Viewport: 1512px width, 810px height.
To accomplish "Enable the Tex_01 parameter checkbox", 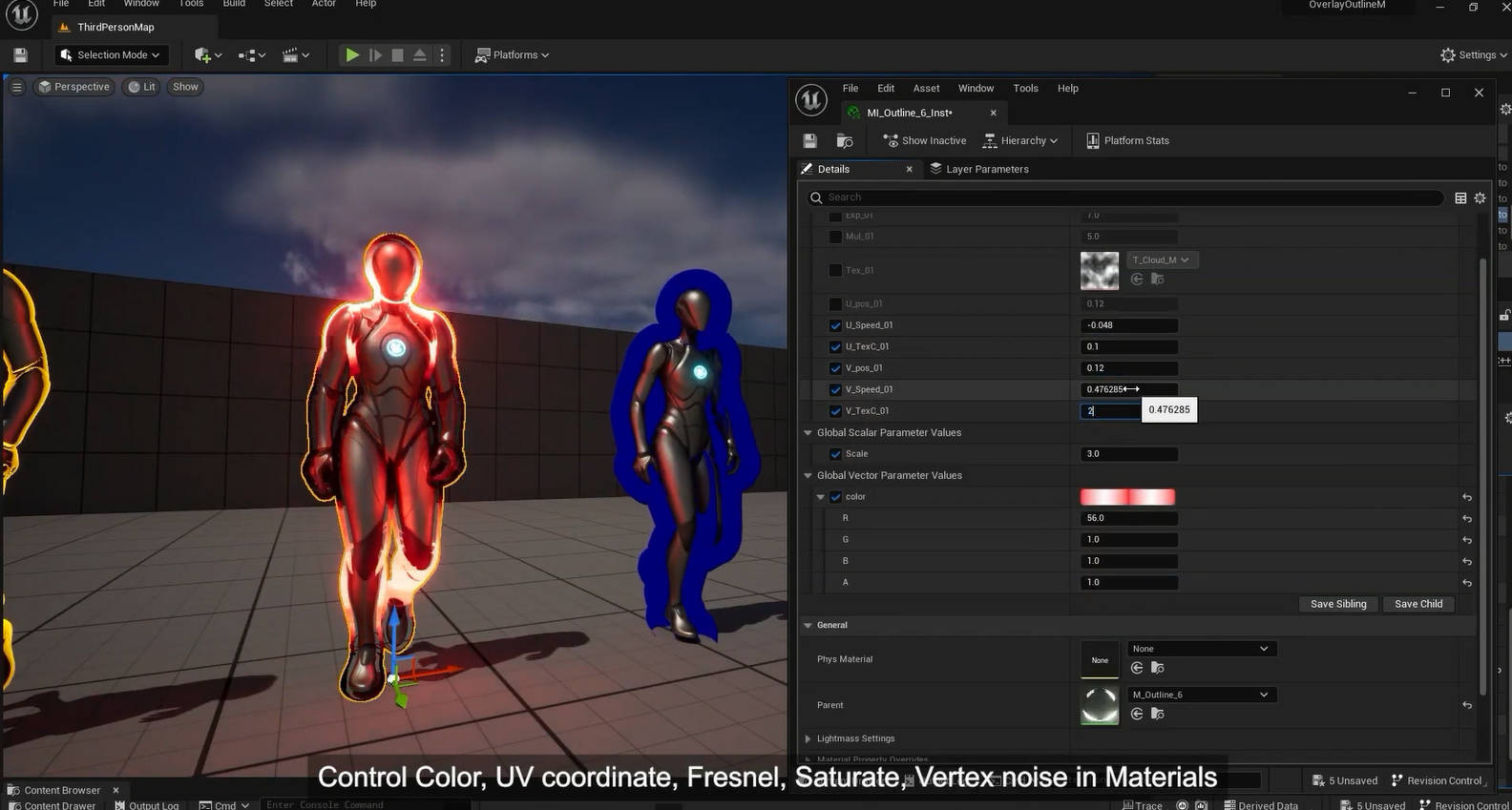I will pyautogui.click(x=835, y=271).
